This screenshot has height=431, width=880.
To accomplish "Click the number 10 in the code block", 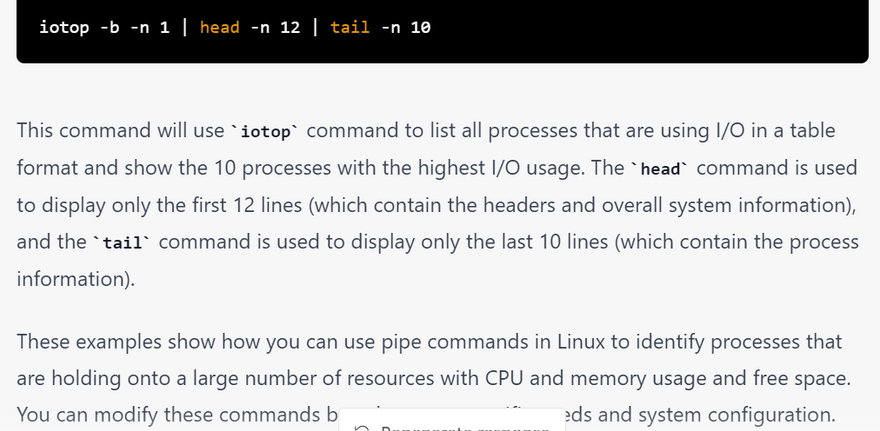I will (x=421, y=27).
